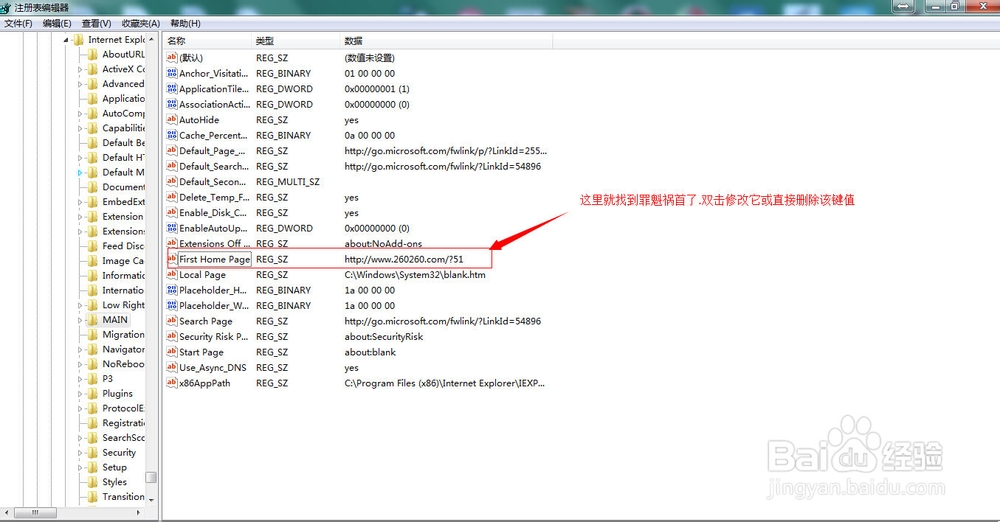Viewport: 1000px width, 522px height.
Task: Click the binary icon of Placeholder_W... value
Action: pyautogui.click(x=172, y=306)
